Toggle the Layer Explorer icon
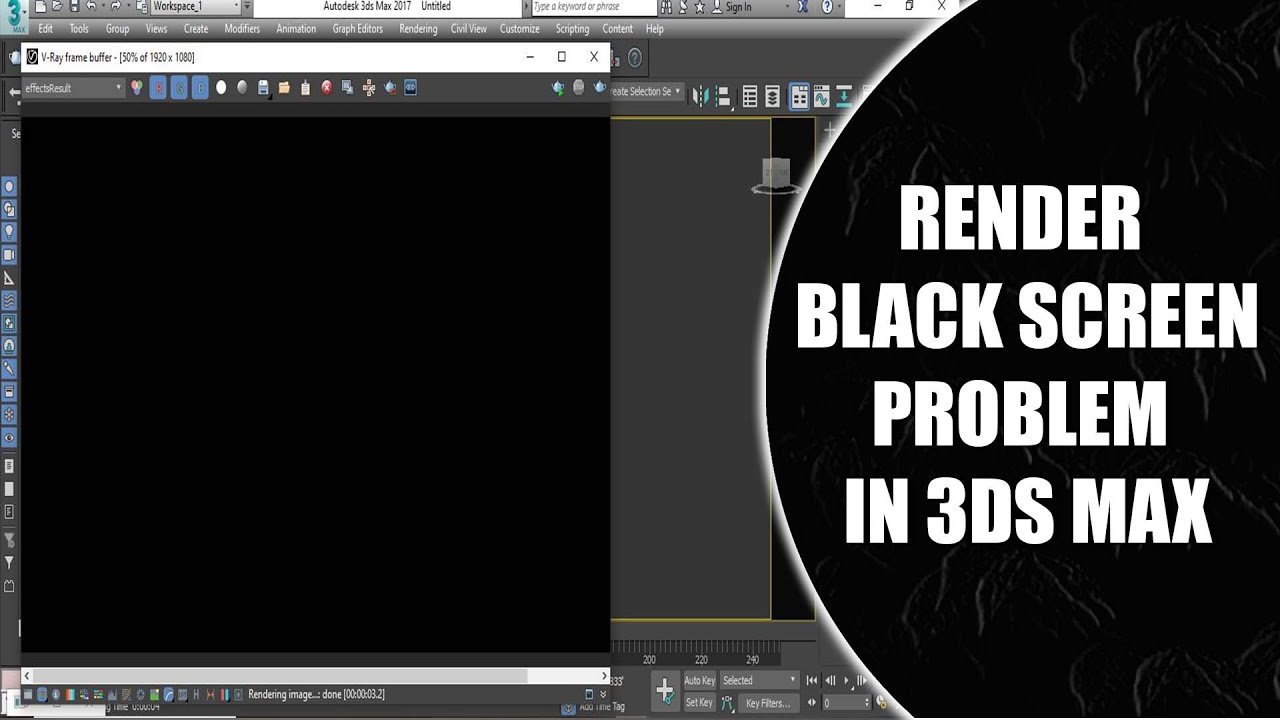The image size is (1280, 720). click(773, 97)
